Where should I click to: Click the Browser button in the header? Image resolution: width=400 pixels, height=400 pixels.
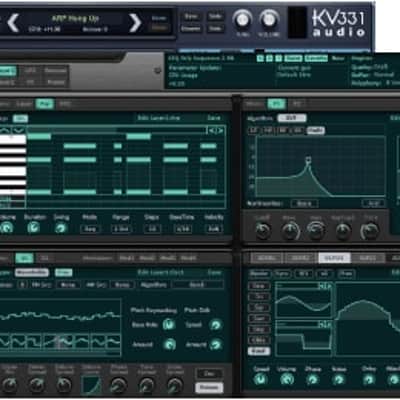tap(191, 29)
